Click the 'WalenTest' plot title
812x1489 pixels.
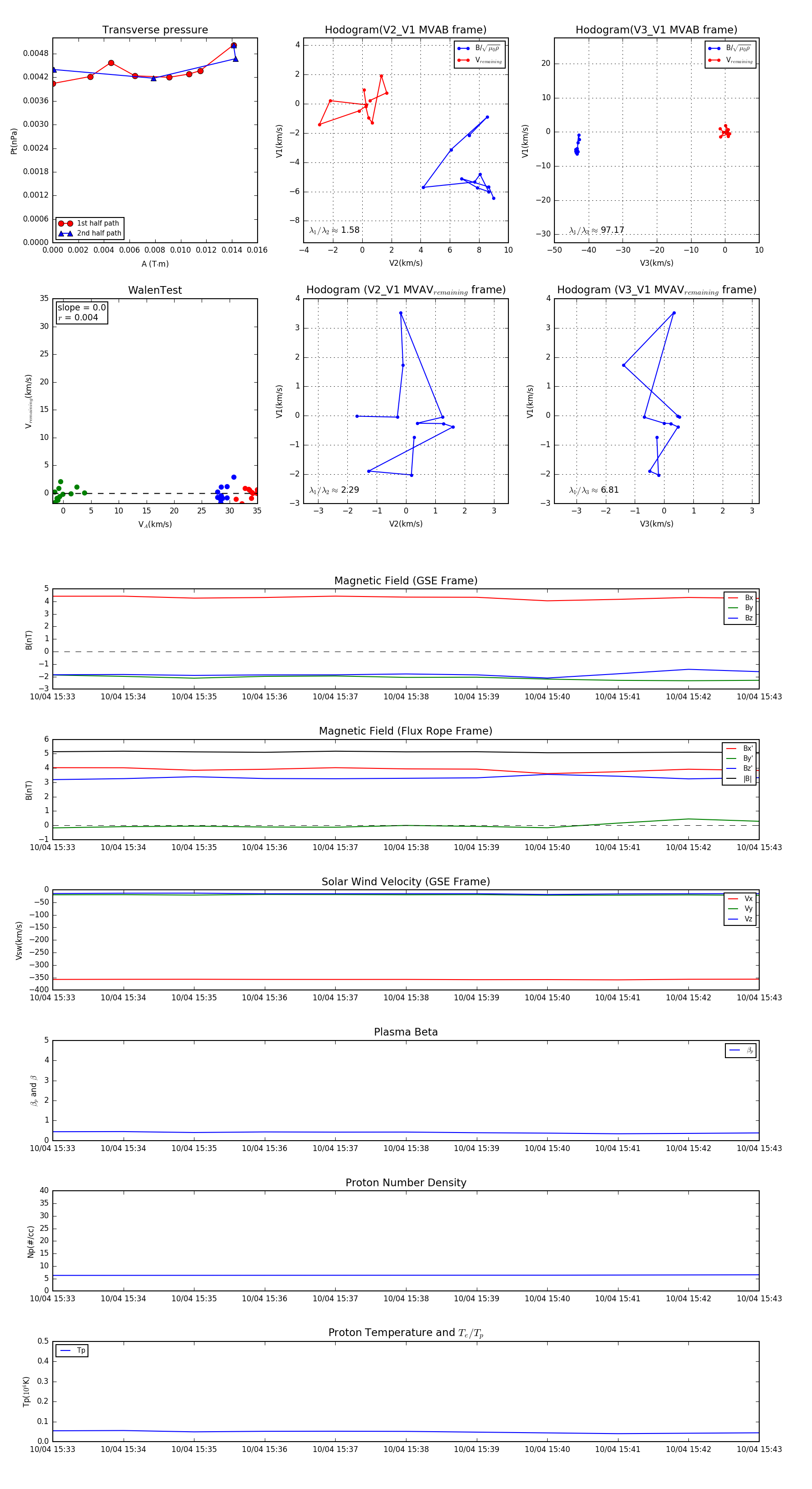pos(155,290)
